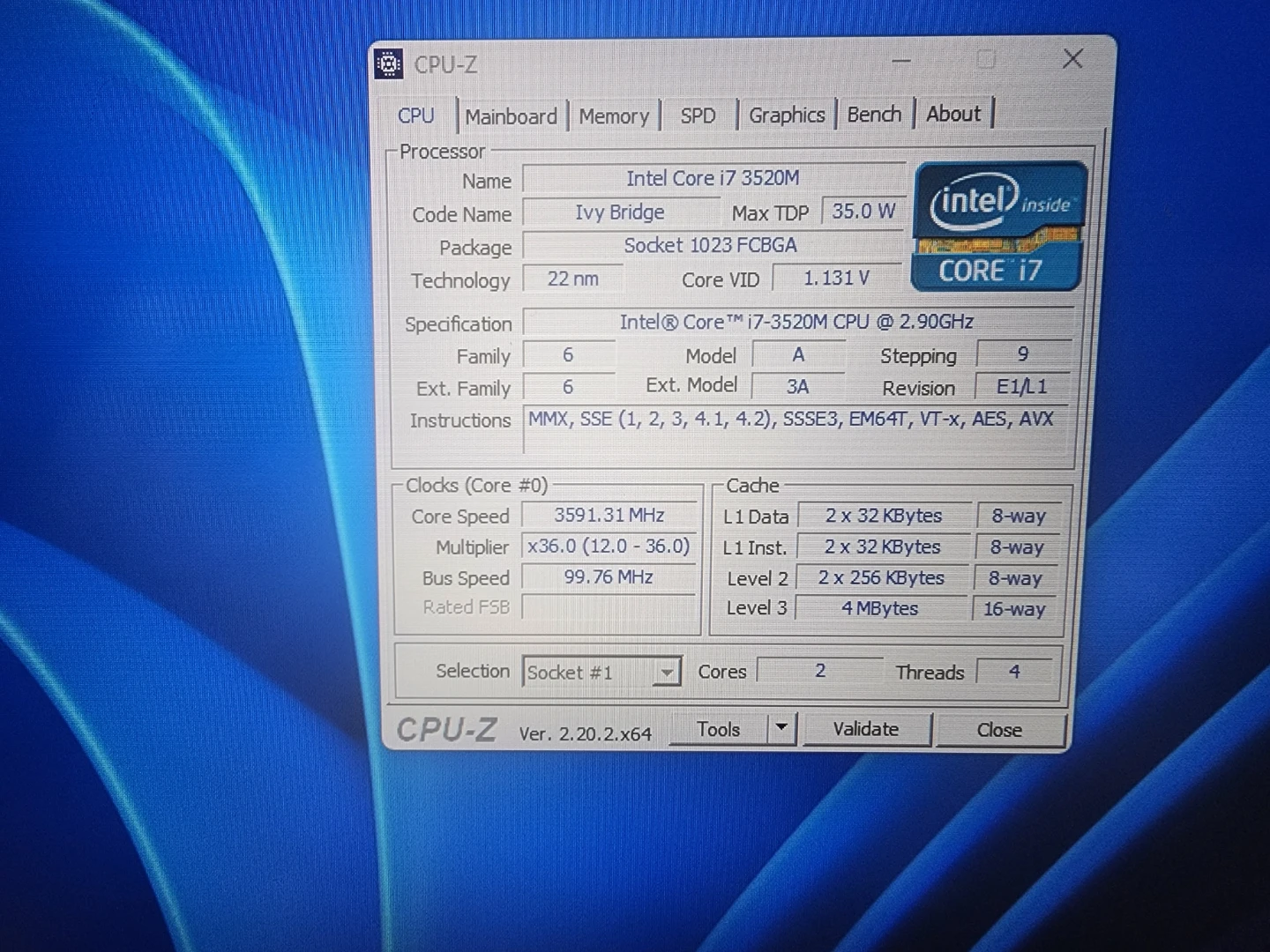Click the CPU-Z logo text at bottom left
Image resolution: width=1270 pixels, height=952 pixels.
(446, 730)
